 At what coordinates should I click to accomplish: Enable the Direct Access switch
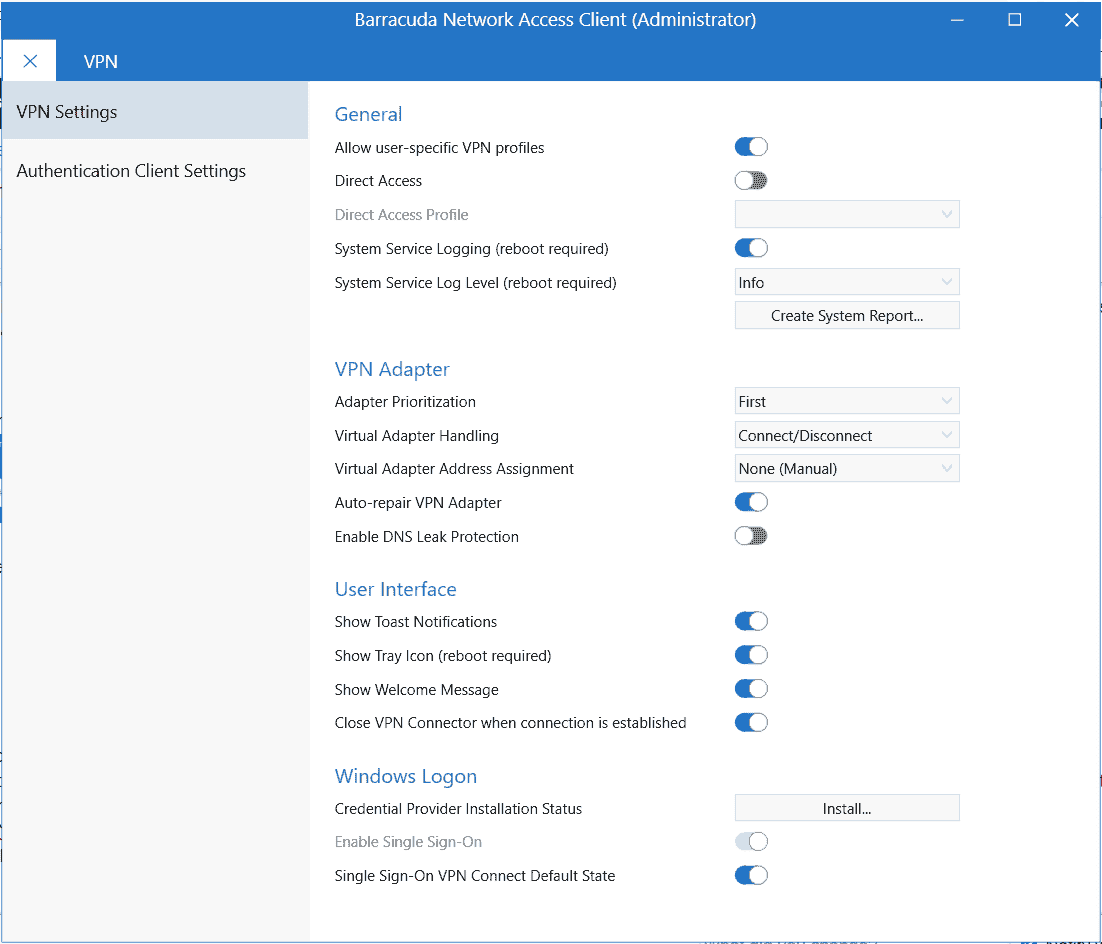[751, 181]
